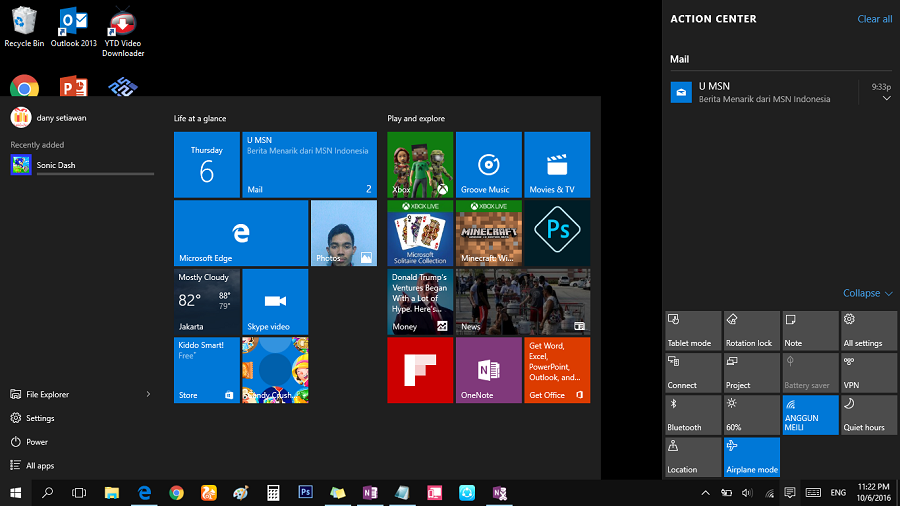Open the OneNote tile
The height and width of the screenshot is (506, 900).
click(x=488, y=370)
